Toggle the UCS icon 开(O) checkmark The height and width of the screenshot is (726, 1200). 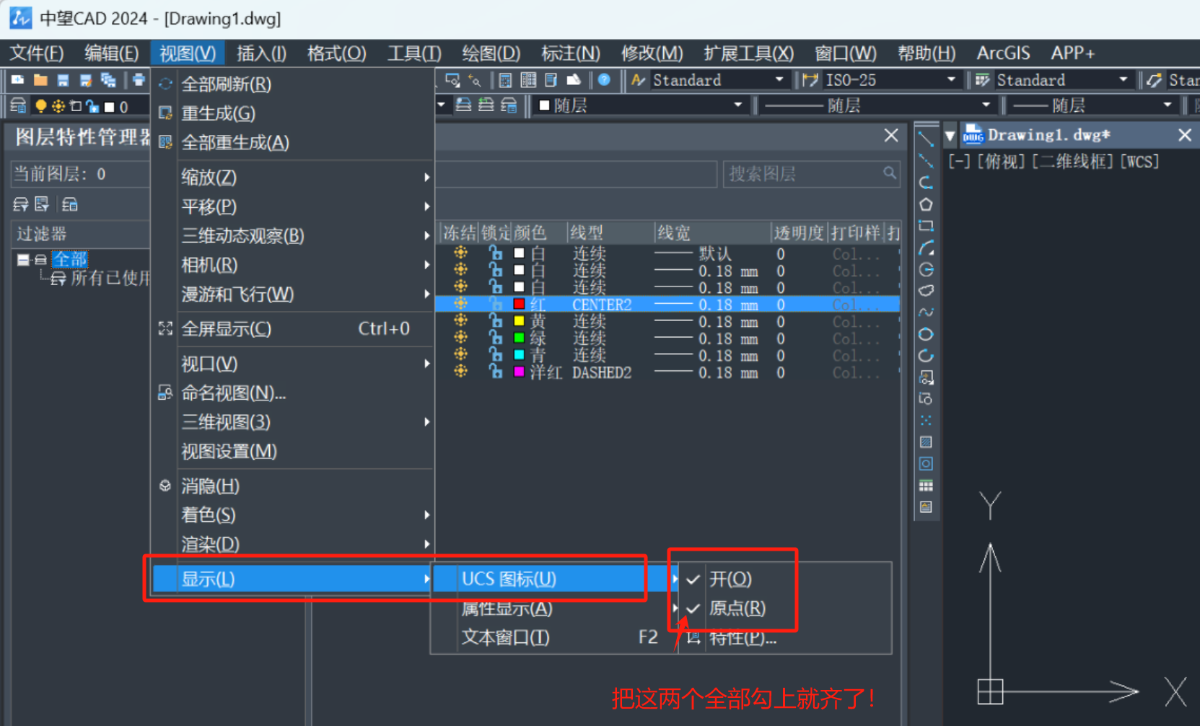click(730, 579)
